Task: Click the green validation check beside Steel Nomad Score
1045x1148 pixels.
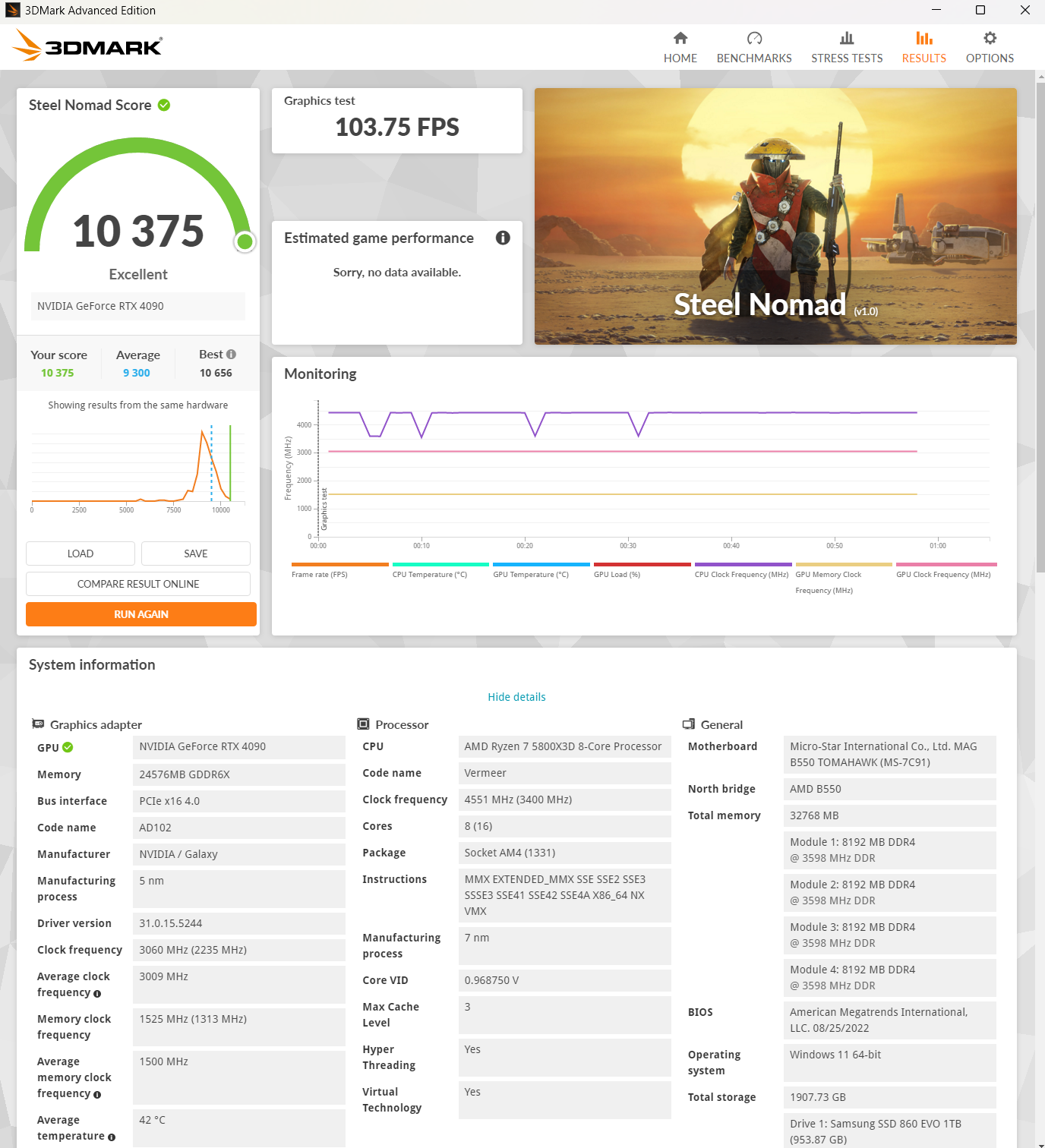Action: pos(164,105)
